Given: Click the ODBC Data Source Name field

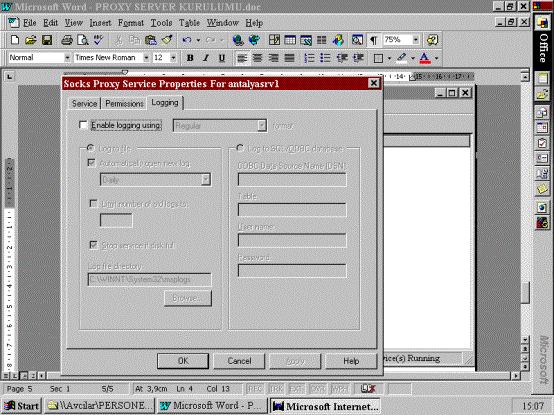Looking at the screenshot, I should point(292,179).
